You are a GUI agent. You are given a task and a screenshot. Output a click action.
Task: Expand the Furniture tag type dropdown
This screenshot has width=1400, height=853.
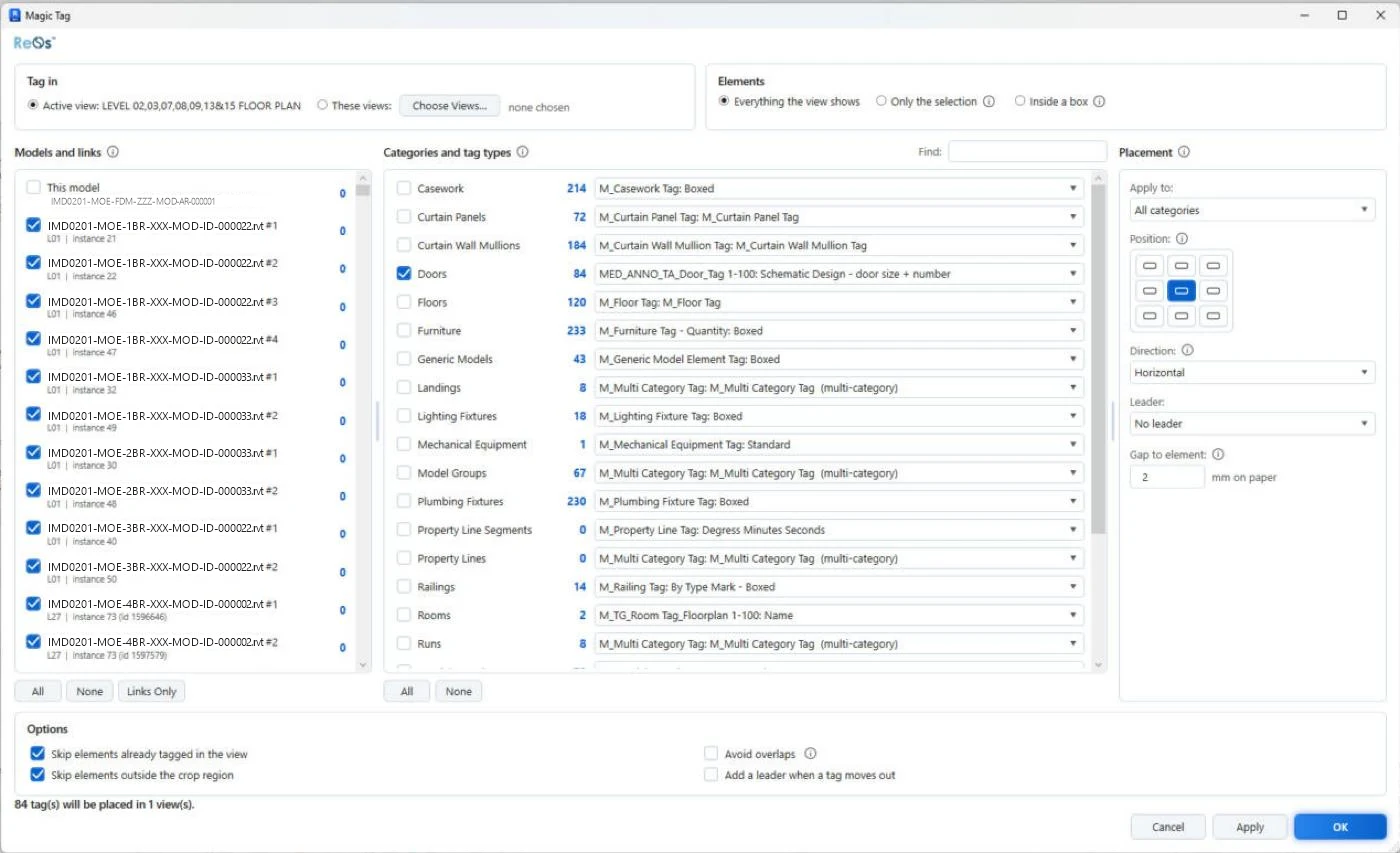[839, 331]
